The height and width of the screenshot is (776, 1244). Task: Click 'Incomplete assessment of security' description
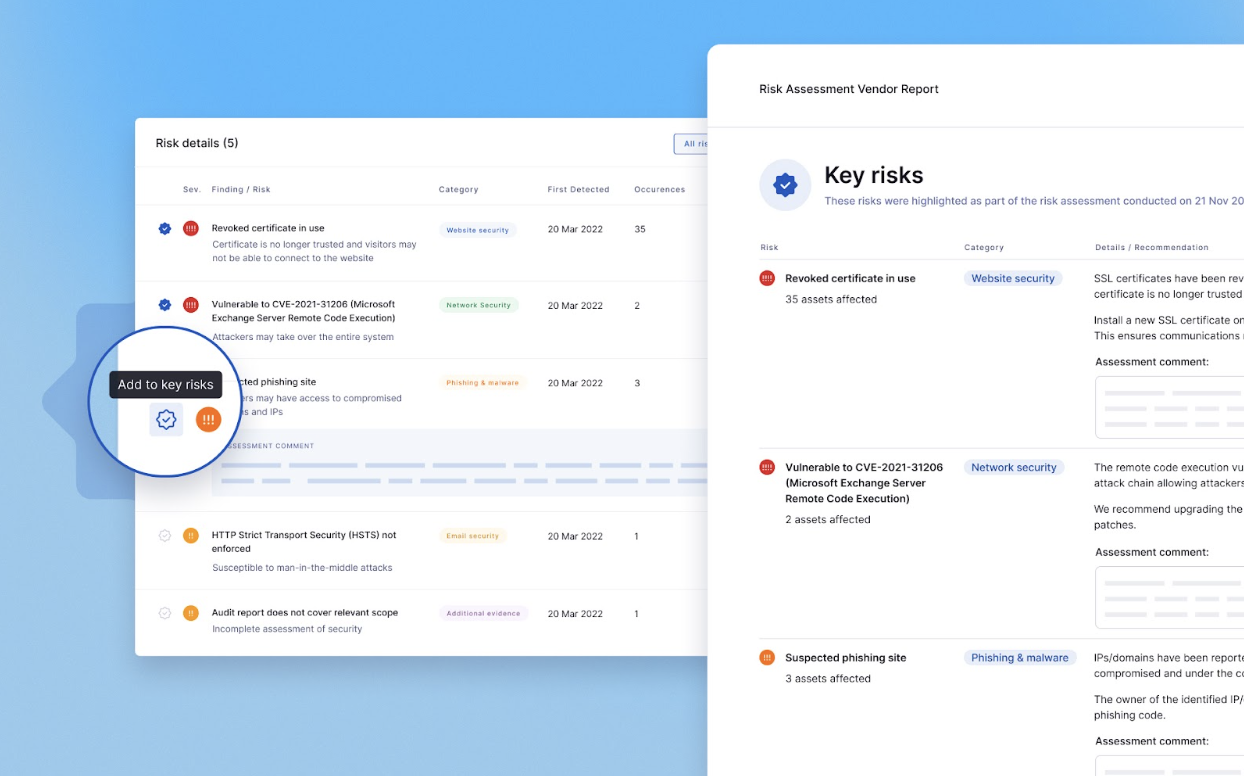pyautogui.click(x=287, y=629)
